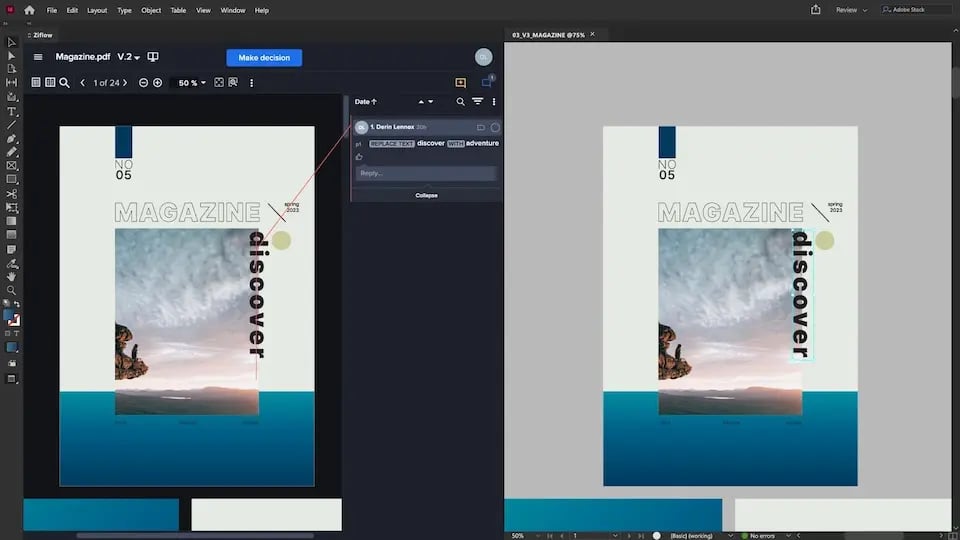Open the Layout menu
Viewport: 960px width, 540px height.
(x=97, y=10)
